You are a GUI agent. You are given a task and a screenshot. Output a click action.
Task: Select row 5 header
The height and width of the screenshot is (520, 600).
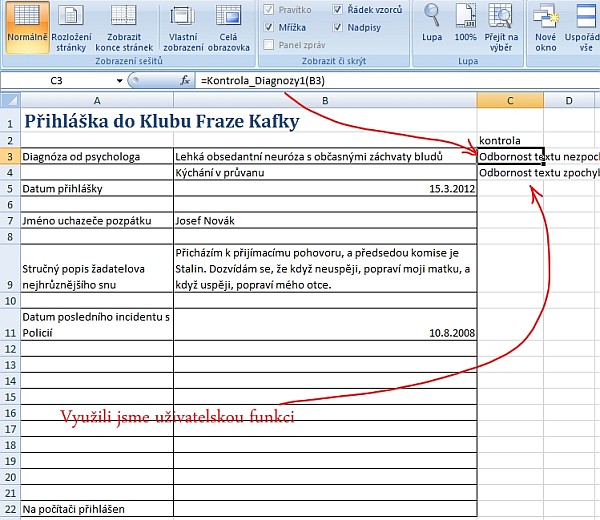click(x=10, y=189)
